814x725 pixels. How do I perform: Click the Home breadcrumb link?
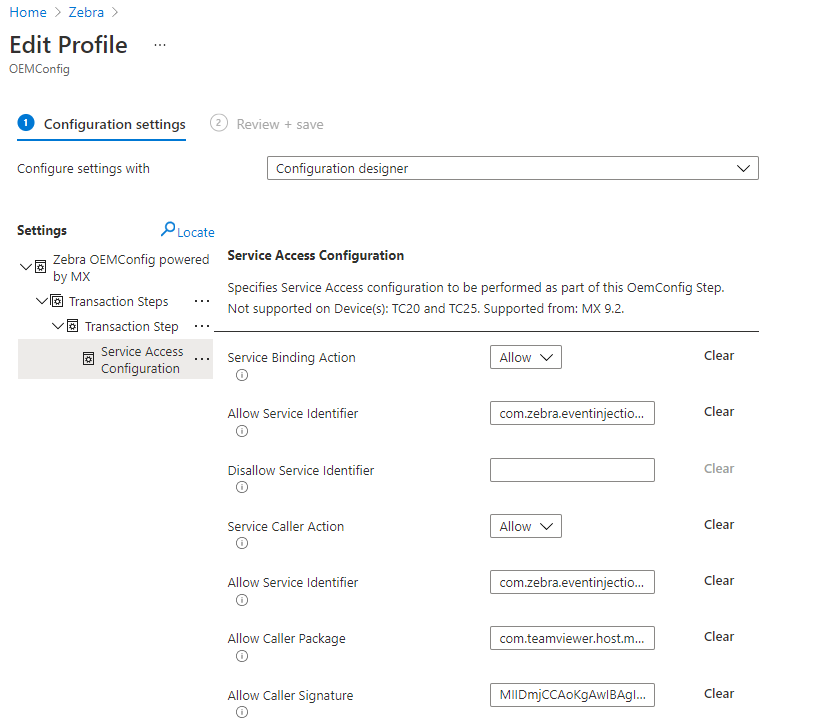(28, 12)
